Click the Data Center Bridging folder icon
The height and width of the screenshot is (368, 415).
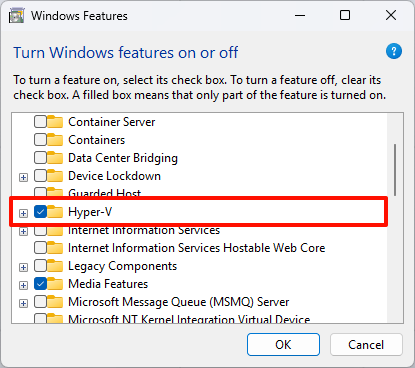pos(55,158)
